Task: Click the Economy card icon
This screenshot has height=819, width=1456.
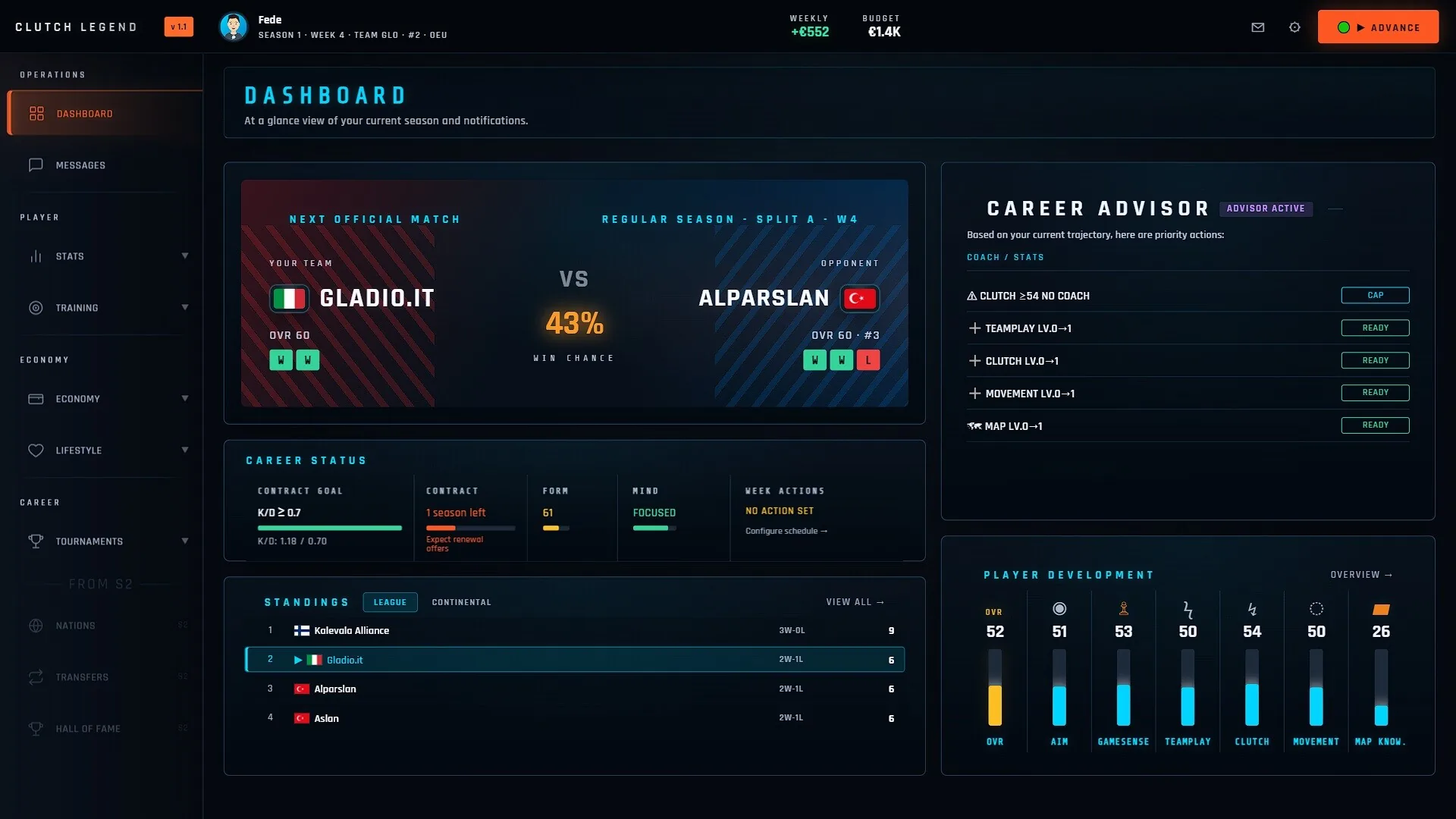Action: 36,399
